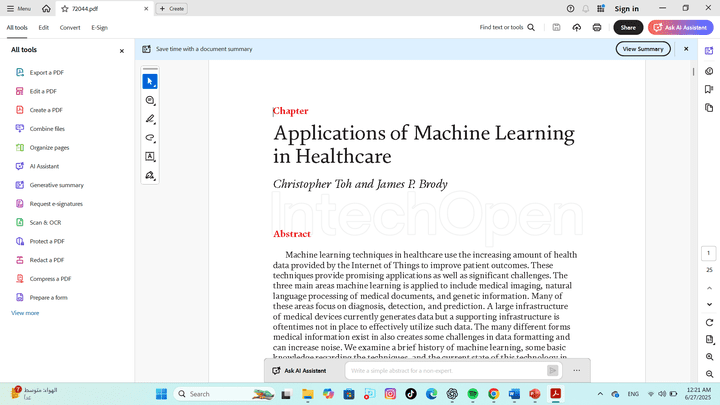Go to the previous page

(709, 288)
